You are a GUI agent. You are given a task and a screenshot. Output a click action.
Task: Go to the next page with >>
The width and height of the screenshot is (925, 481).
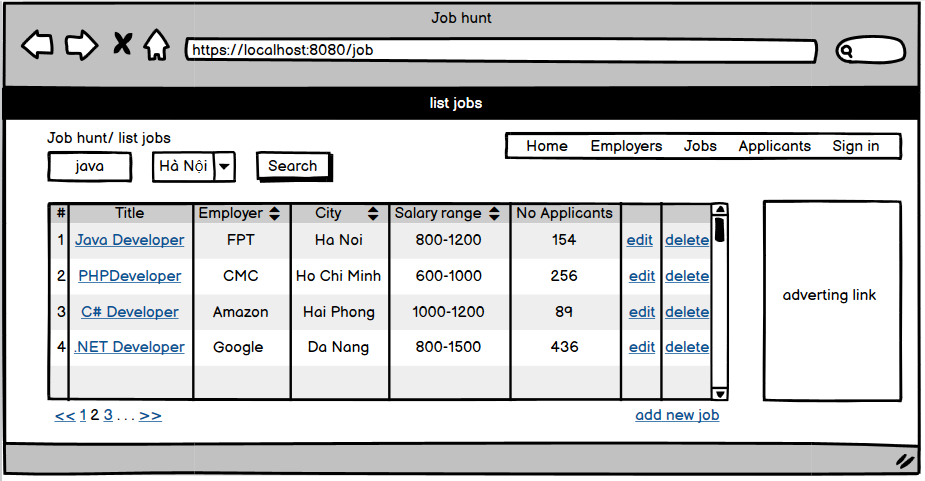(x=150, y=416)
